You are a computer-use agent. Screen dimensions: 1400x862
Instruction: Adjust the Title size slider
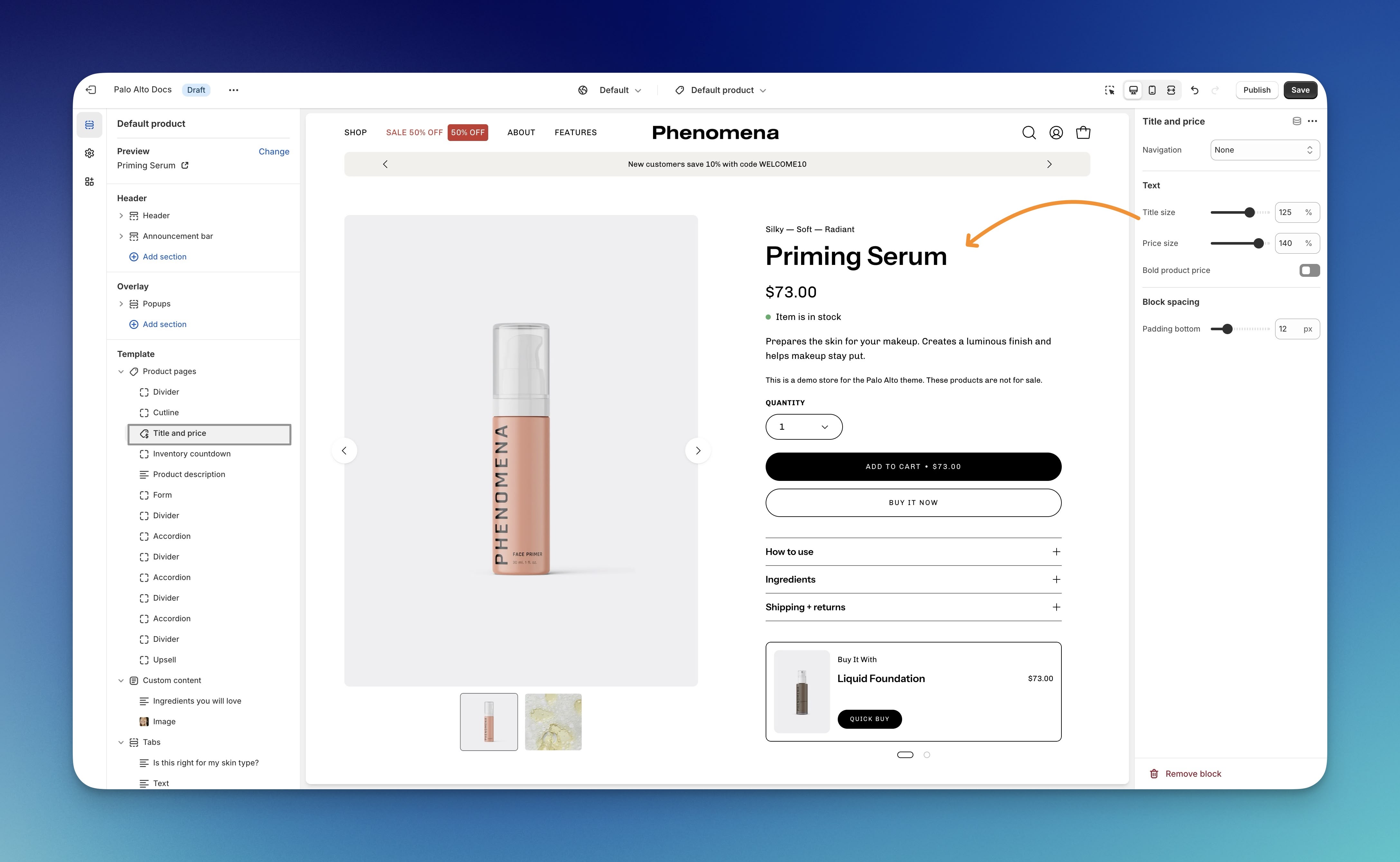coord(1249,213)
